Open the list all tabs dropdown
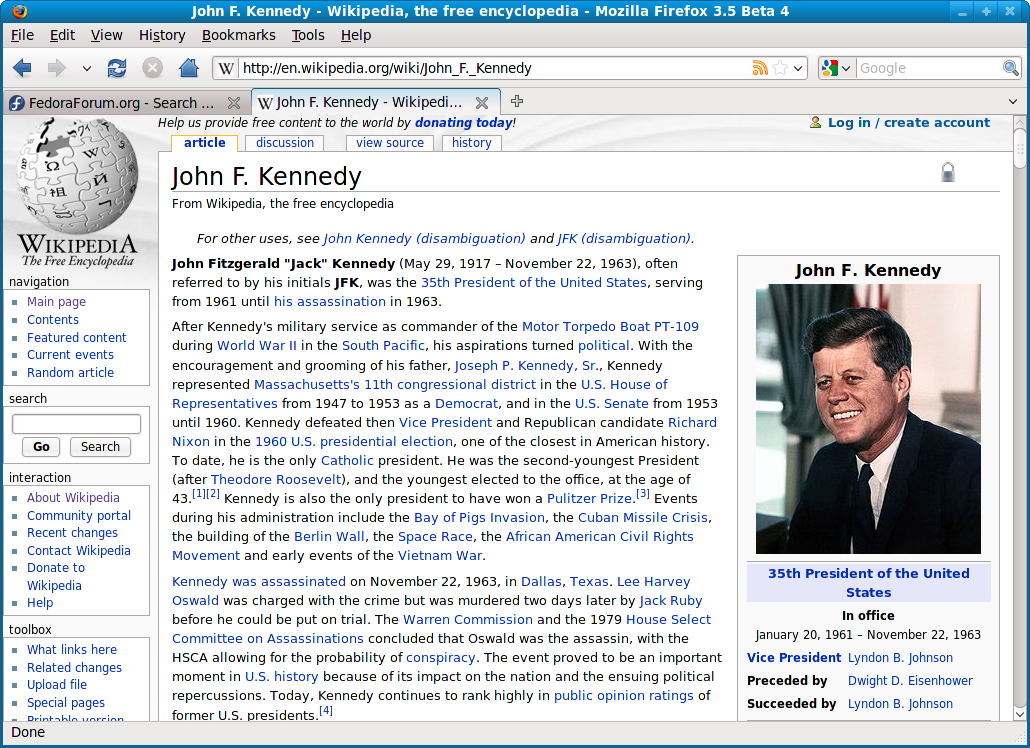This screenshot has height=748, width=1030. 1013,102
